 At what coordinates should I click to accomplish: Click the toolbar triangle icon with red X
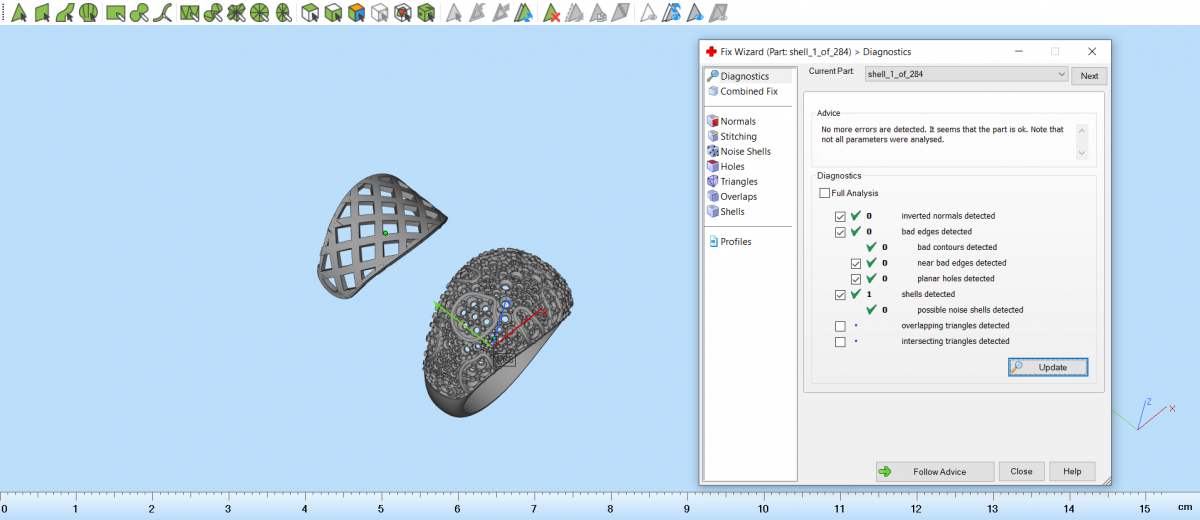(551, 13)
